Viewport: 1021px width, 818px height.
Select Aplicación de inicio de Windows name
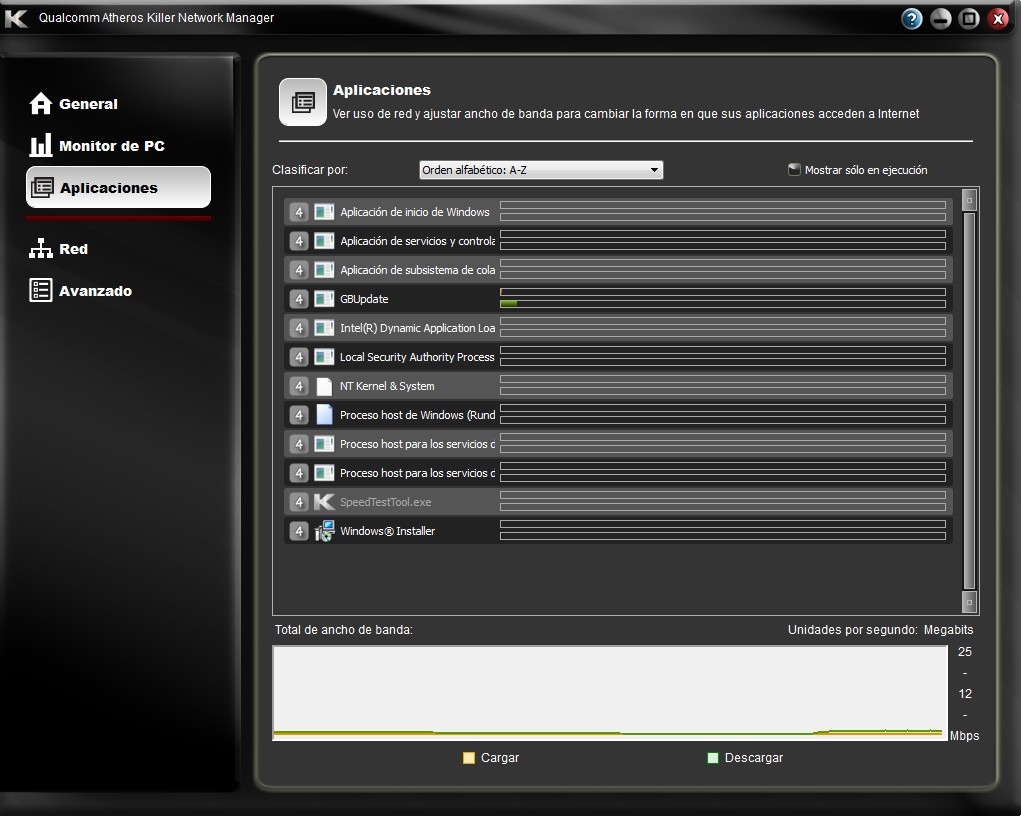click(415, 212)
